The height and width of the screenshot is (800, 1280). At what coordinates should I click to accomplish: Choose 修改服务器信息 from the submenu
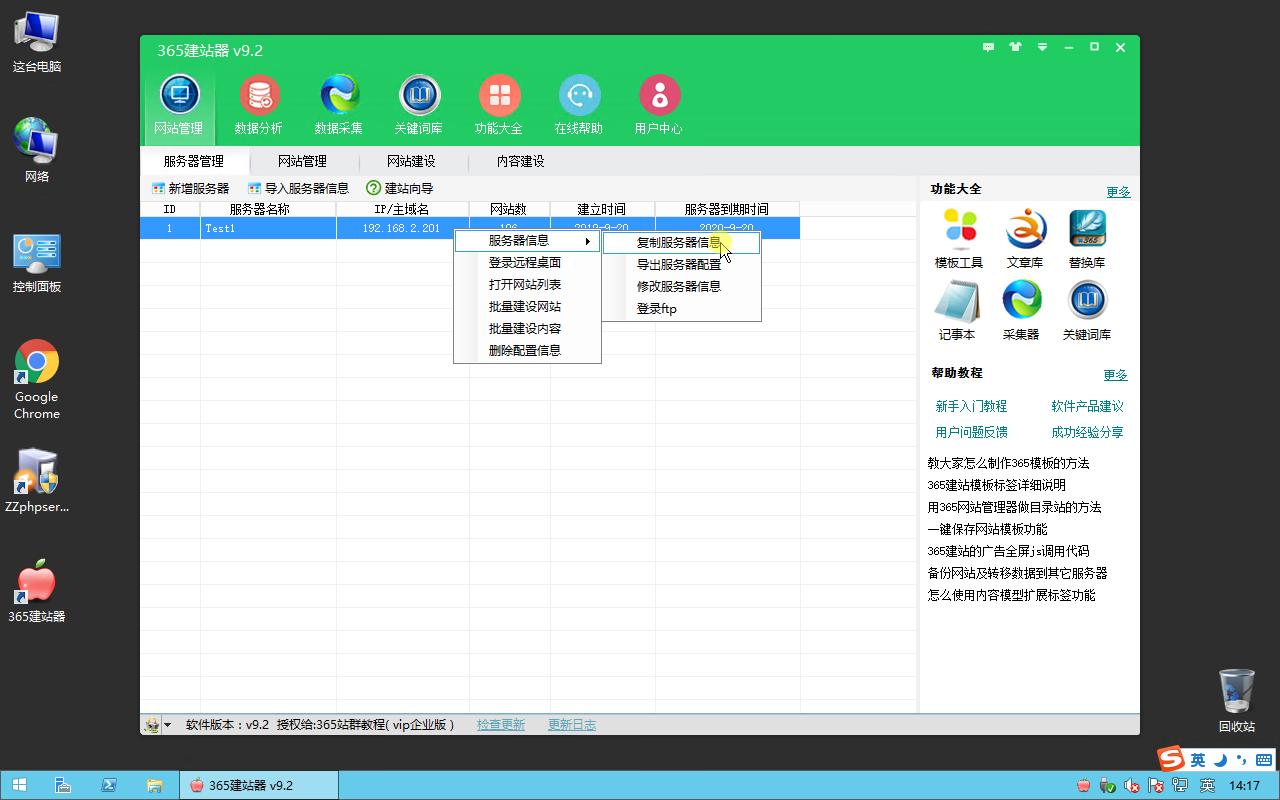tap(682, 286)
